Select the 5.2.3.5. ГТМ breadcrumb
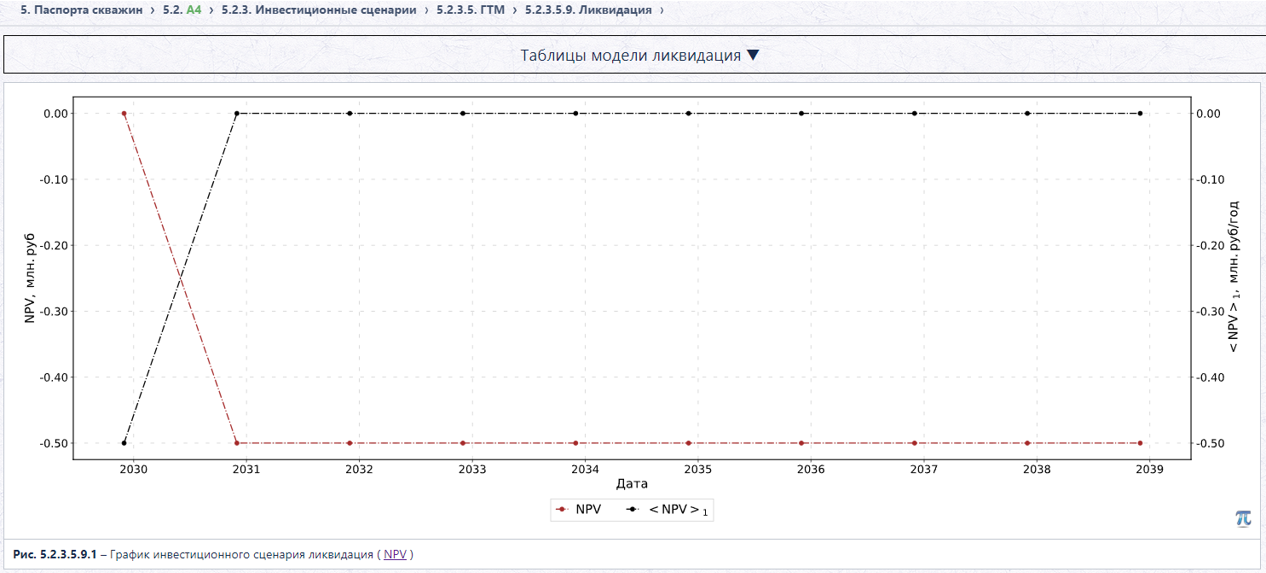Screen dimensions: 1266x573 pos(470,9)
